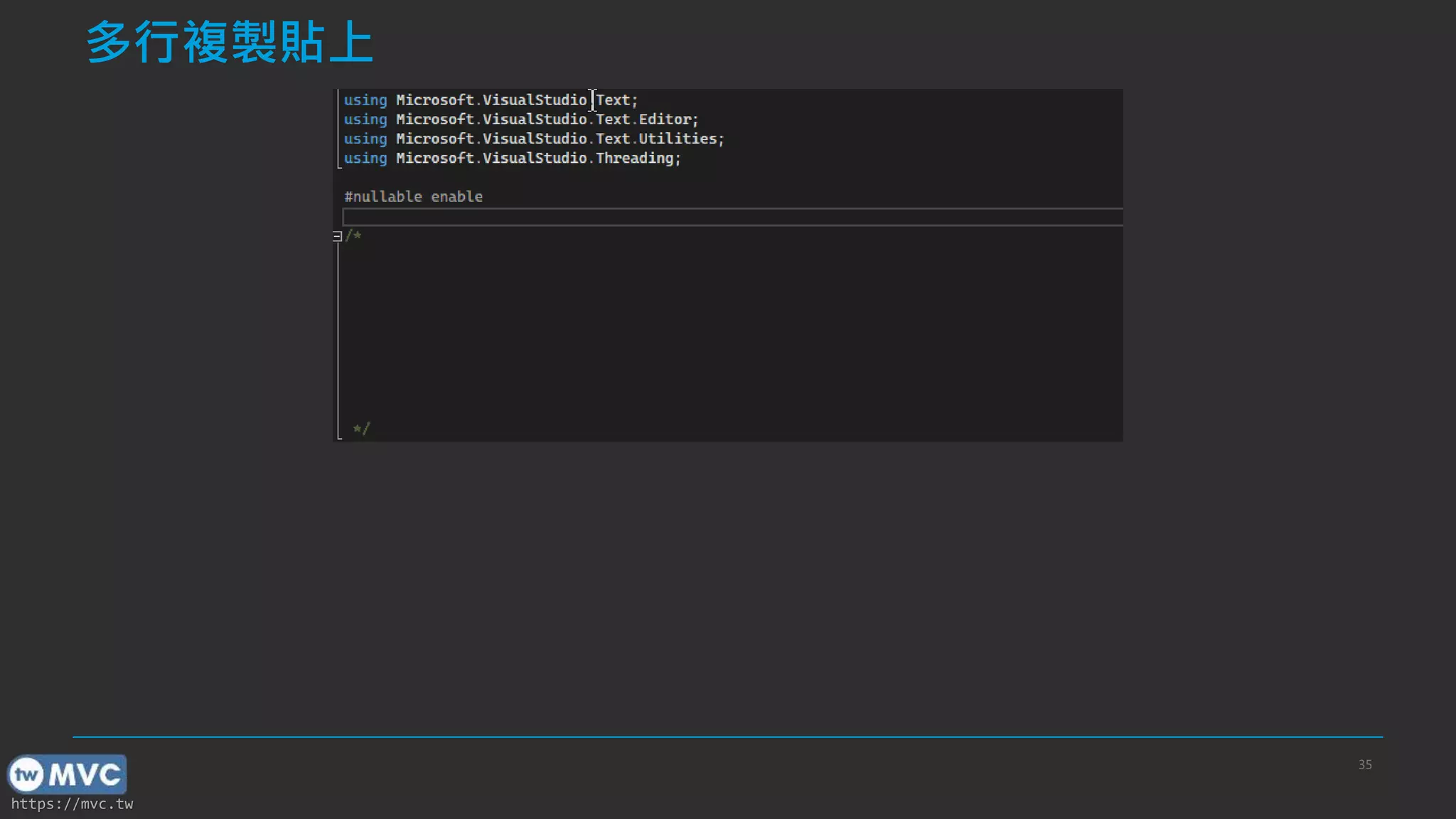Click the tw circle in the logo
This screenshot has height=819, width=1456.
[27, 774]
